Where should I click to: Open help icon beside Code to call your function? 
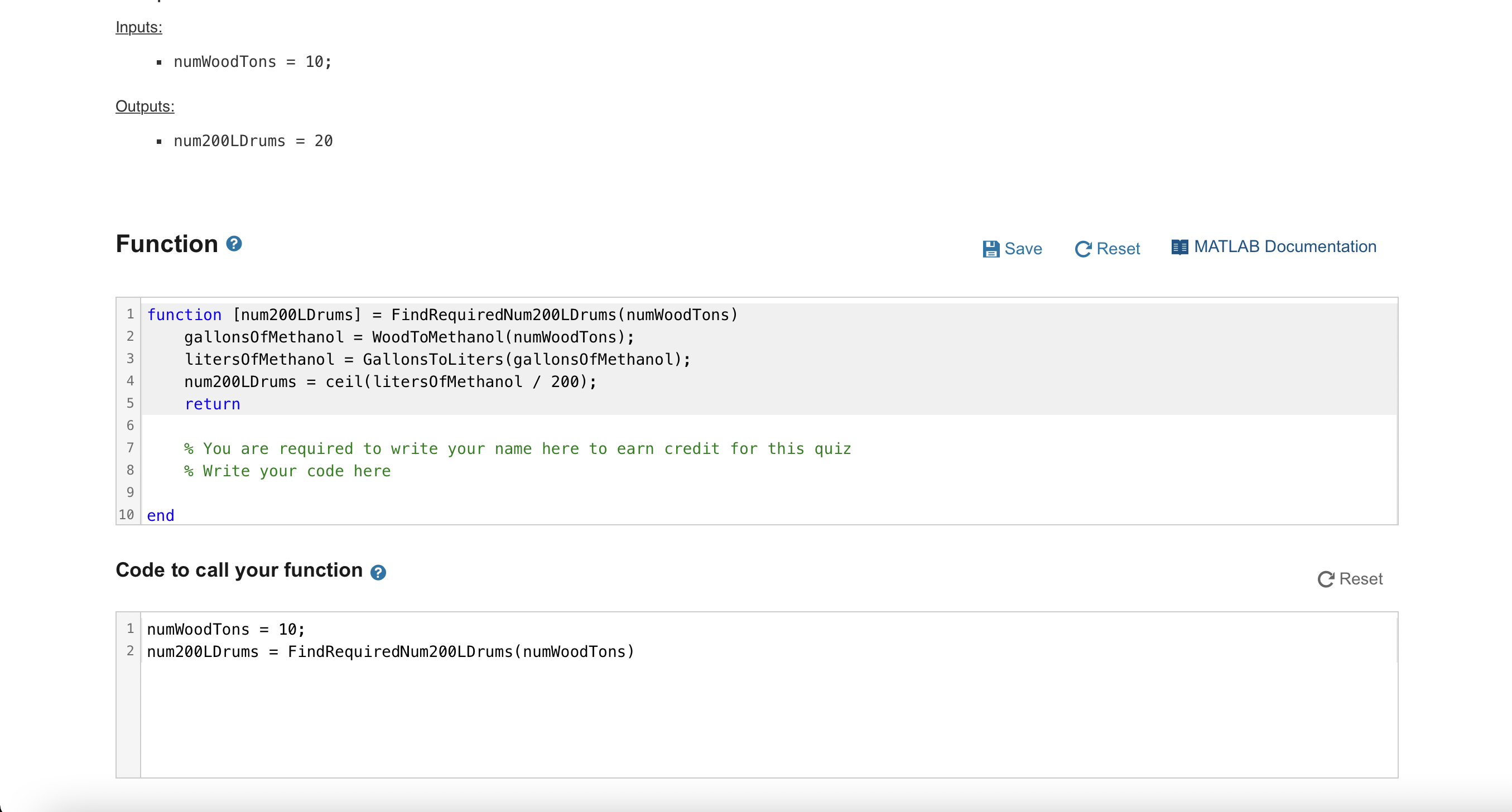click(x=378, y=572)
